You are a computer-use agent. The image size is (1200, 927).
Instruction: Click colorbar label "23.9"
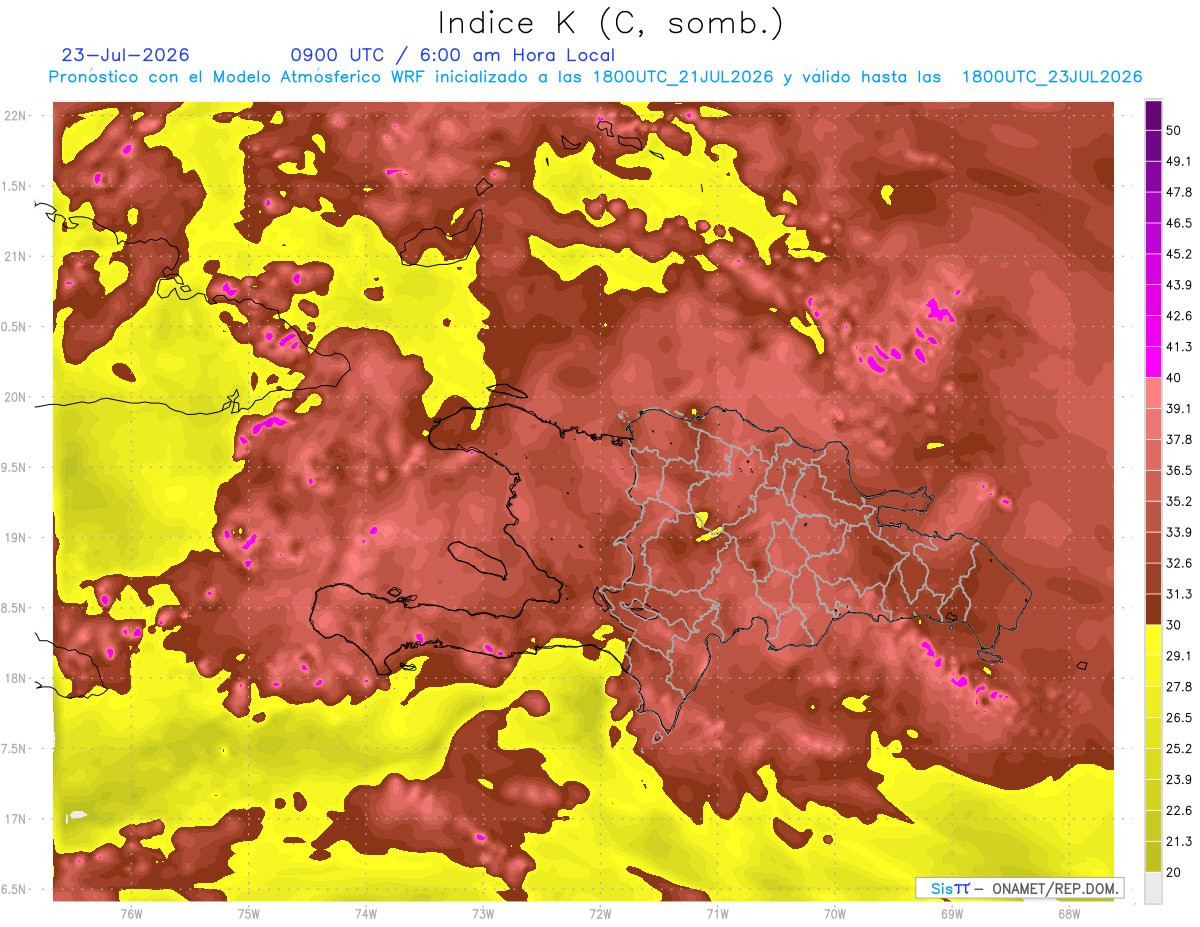pos(1179,779)
